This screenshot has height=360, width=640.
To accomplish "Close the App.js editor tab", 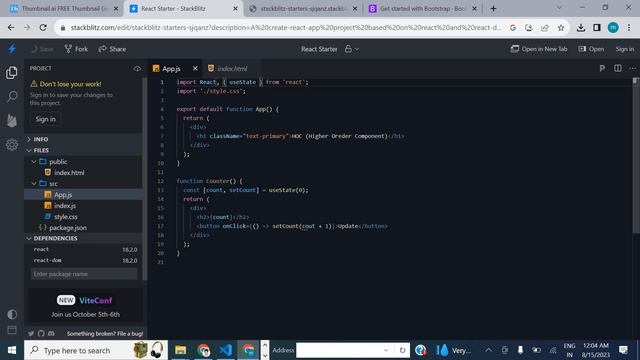I will (195, 69).
